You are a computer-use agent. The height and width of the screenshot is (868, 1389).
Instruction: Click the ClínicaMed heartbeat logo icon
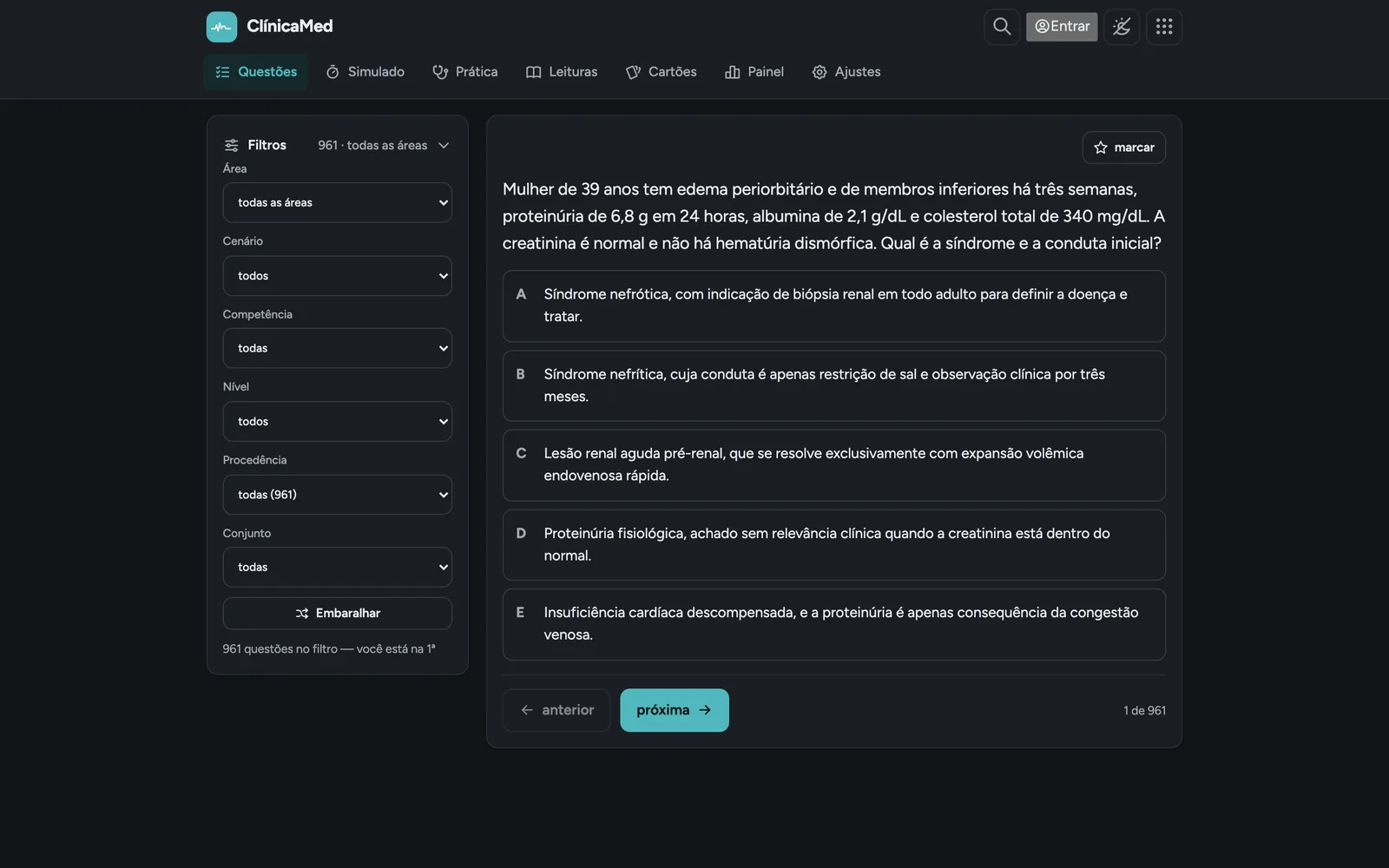point(221,27)
